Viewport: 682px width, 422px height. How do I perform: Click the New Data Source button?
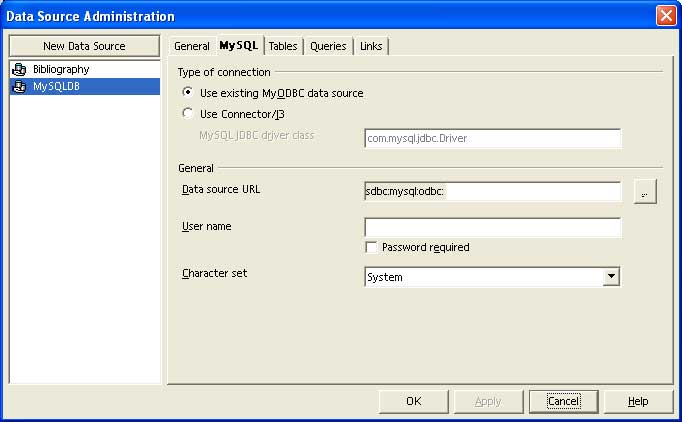84,46
